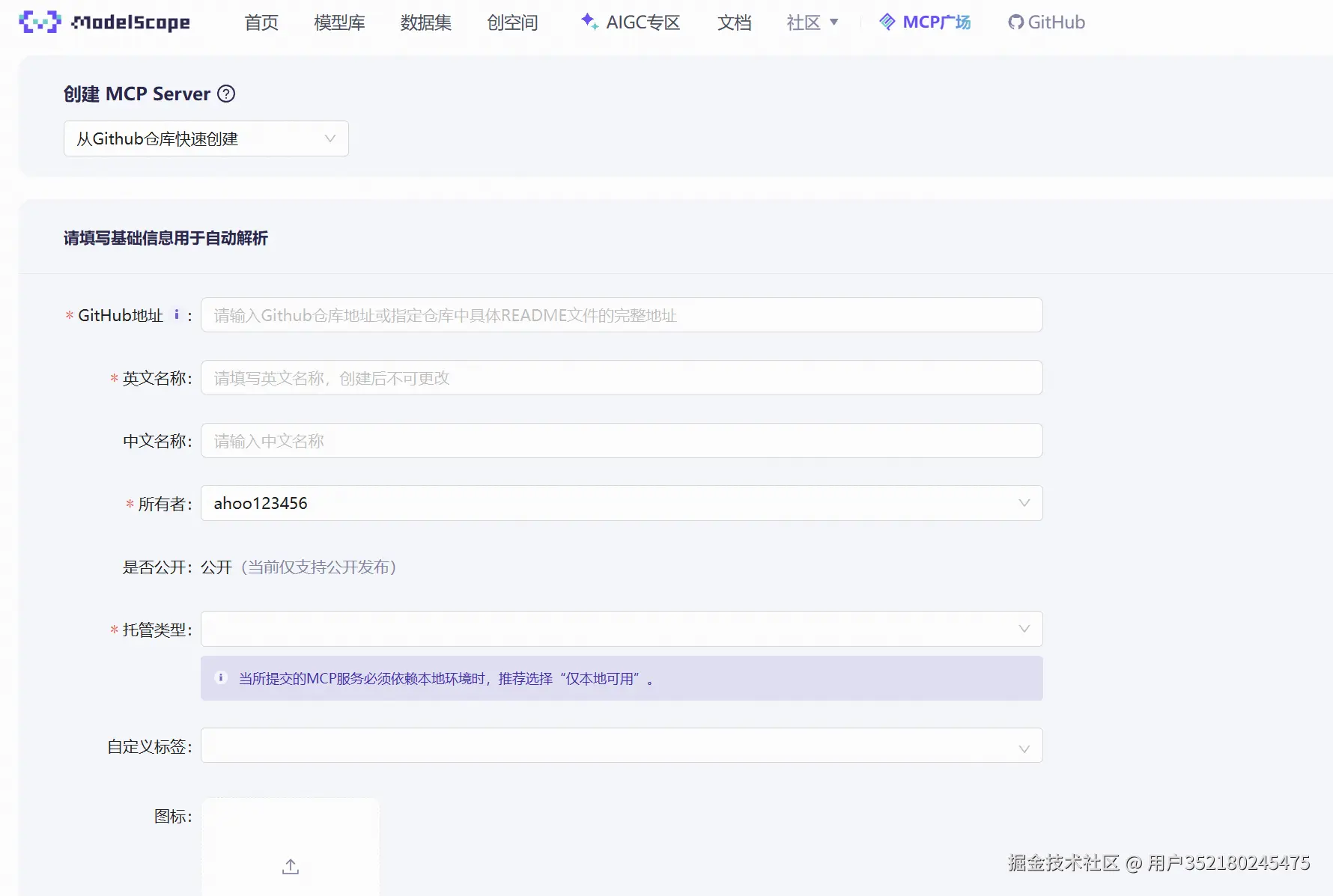Click the GitHub octocat icon

[x=1015, y=22]
